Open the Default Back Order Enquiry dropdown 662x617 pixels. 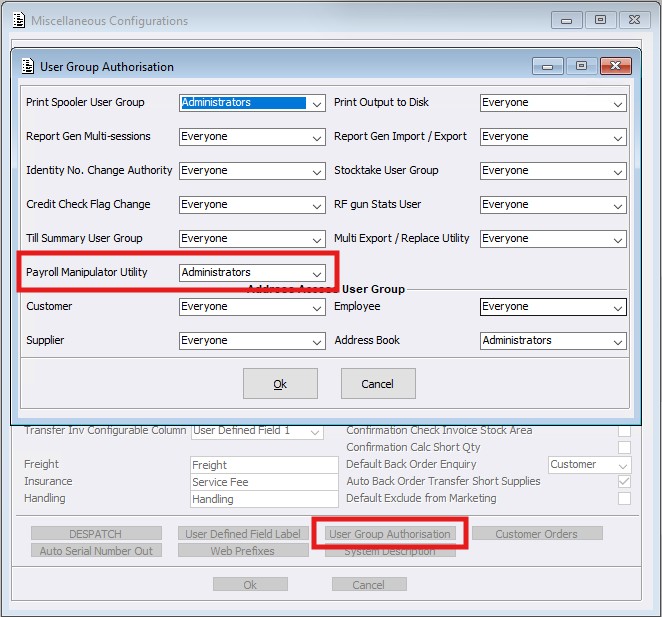point(623,465)
